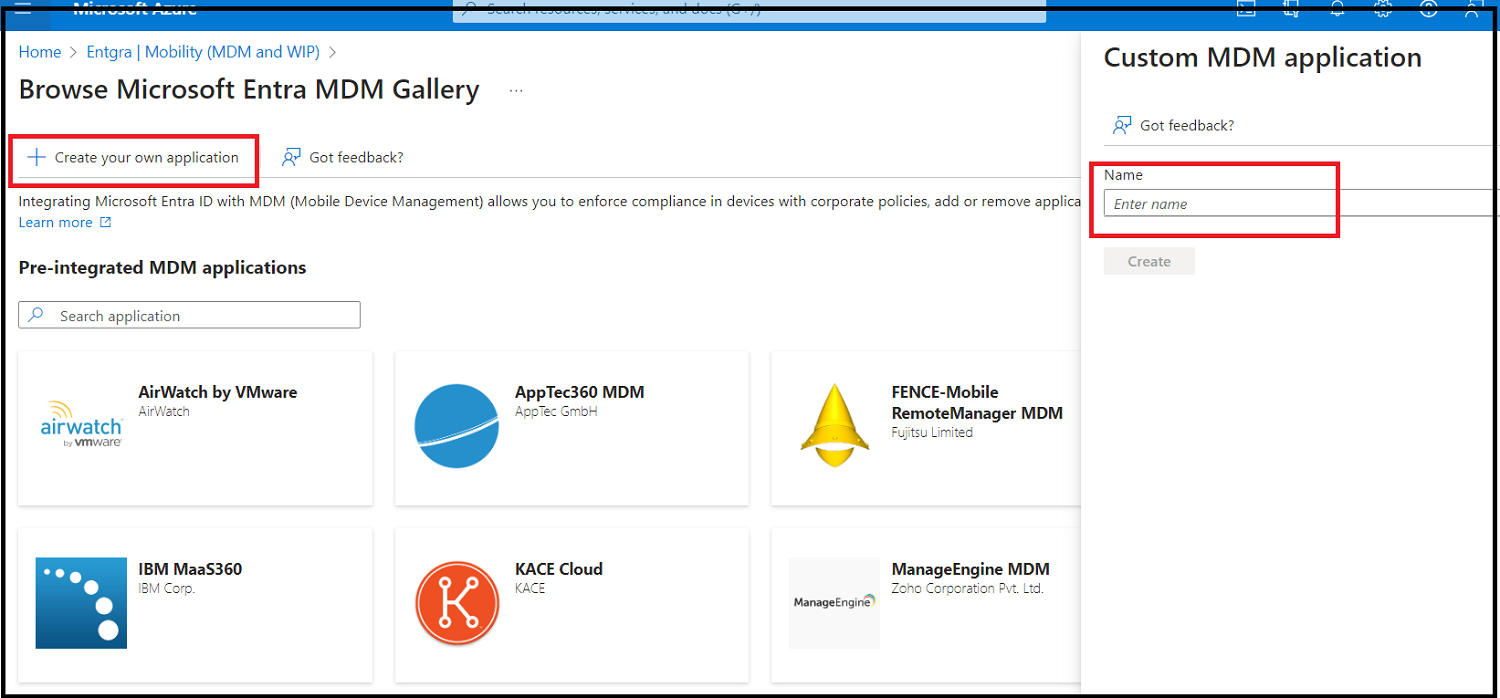This screenshot has height=698, width=1500.
Task: Open the AirWatch by VMware title
Action: coord(217,392)
